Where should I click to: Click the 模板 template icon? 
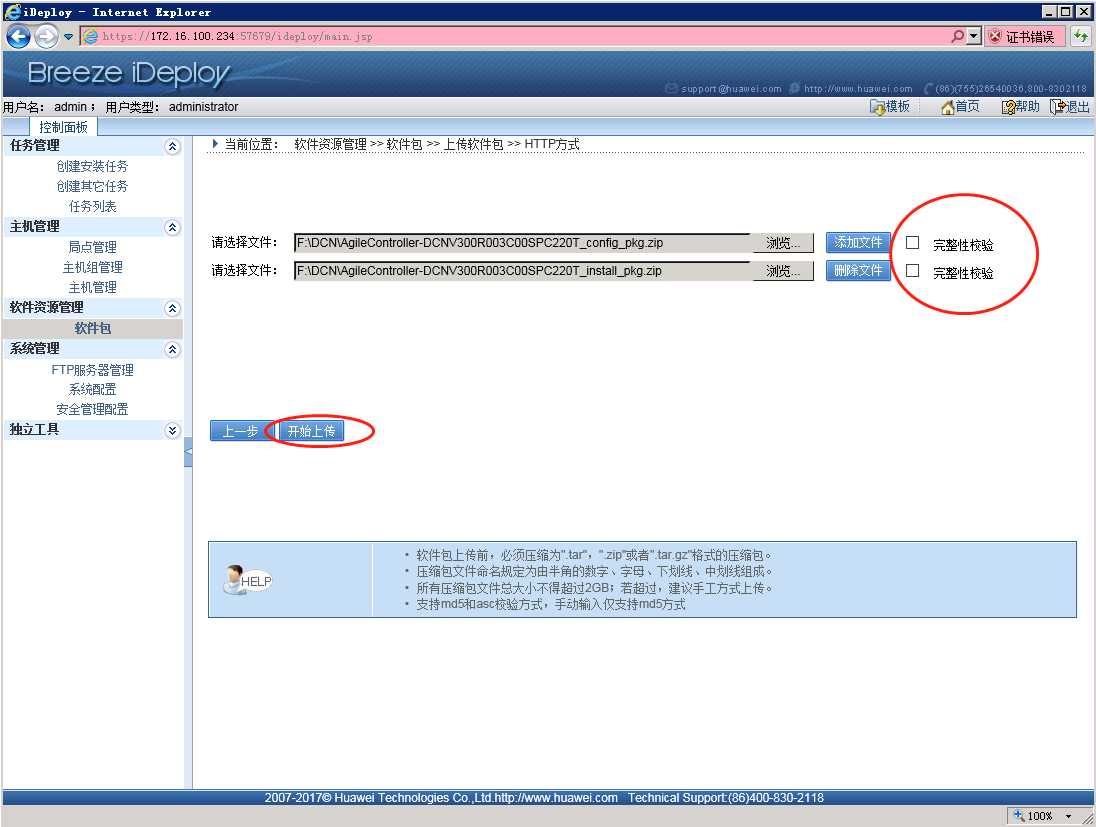(x=877, y=107)
